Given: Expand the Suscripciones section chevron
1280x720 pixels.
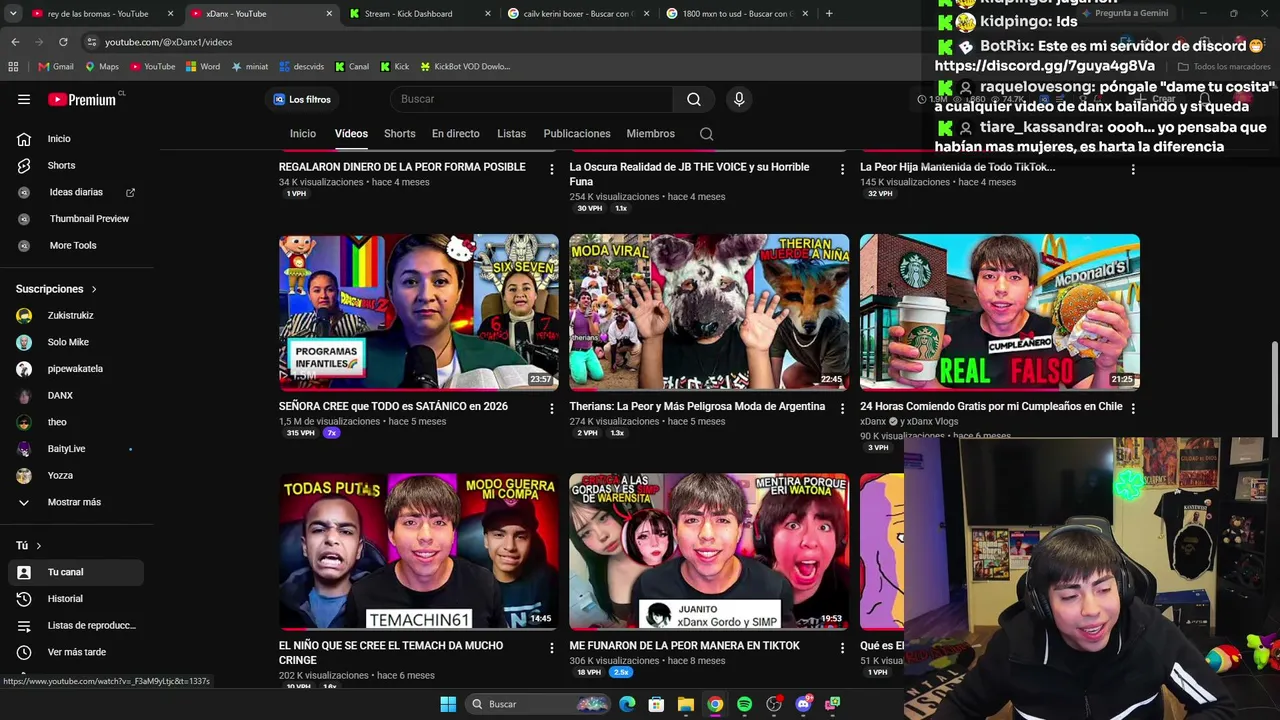Looking at the screenshot, I should pyautogui.click(x=94, y=289).
